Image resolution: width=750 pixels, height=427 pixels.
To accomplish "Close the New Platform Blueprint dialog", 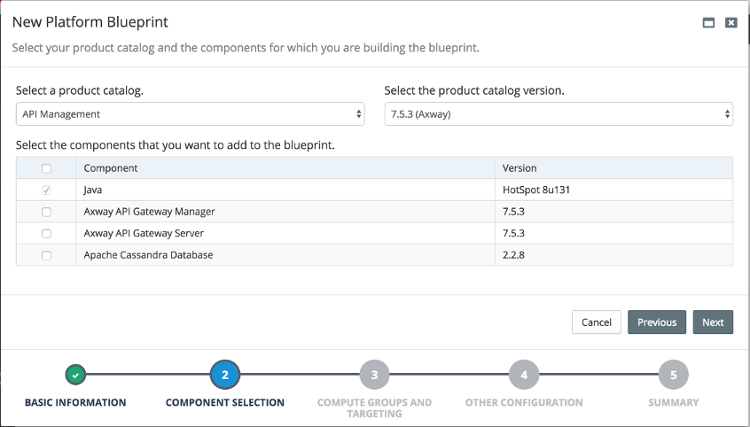I will (x=731, y=22).
